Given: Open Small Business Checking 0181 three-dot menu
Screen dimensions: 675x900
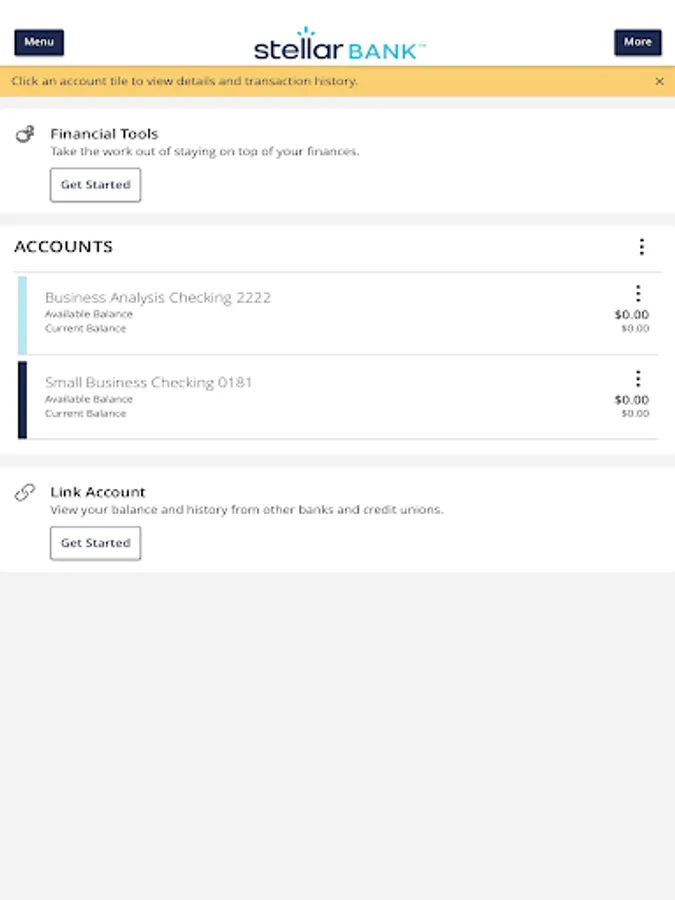Looking at the screenshot, I should coord(637,378).
